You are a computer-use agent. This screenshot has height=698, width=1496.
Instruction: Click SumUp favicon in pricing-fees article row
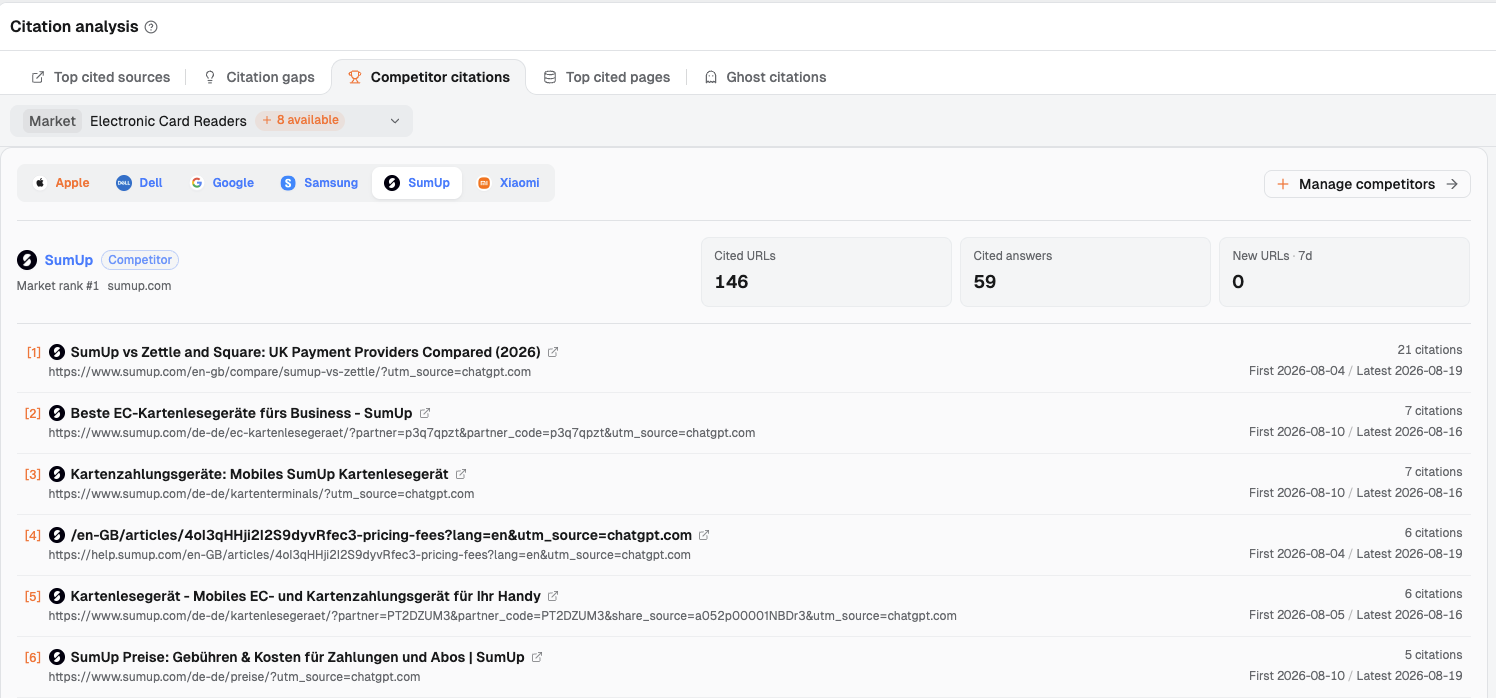(x=57, y=535)
